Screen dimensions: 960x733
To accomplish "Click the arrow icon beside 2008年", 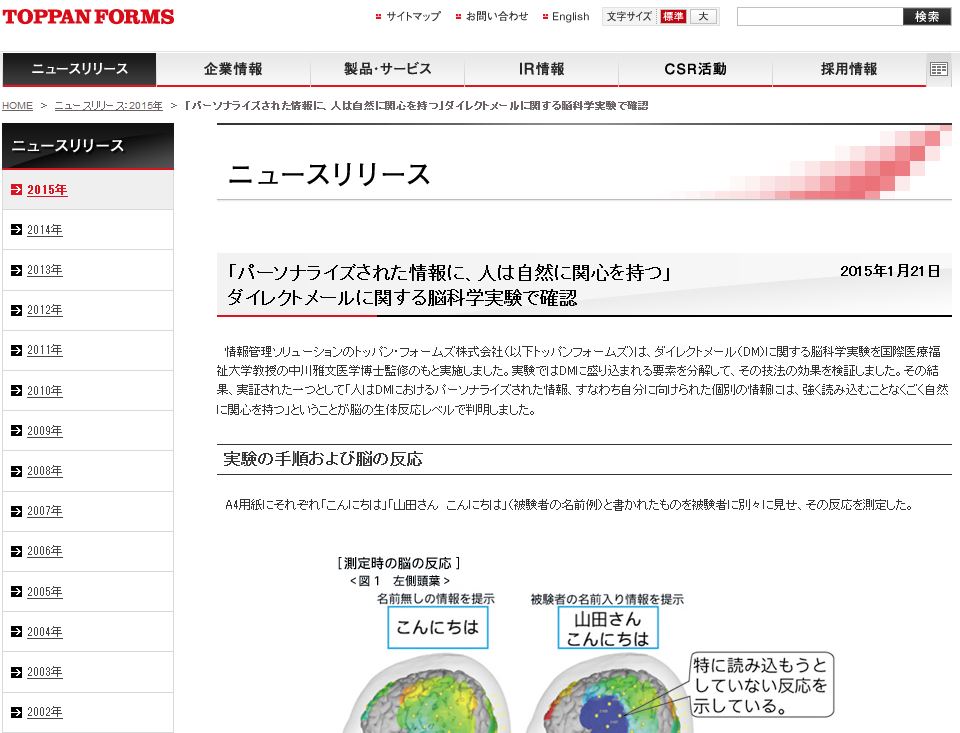I will click(x=17, y=471).
